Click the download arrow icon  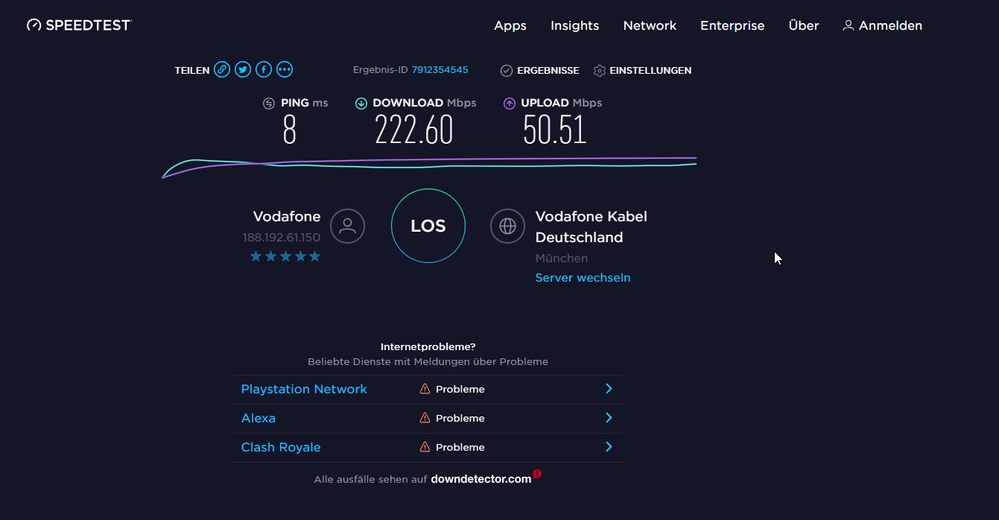pos(361,103)
